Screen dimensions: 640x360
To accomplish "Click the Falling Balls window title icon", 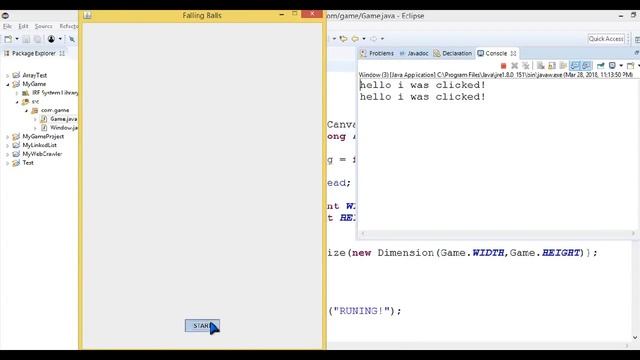I will coord(87,15).
